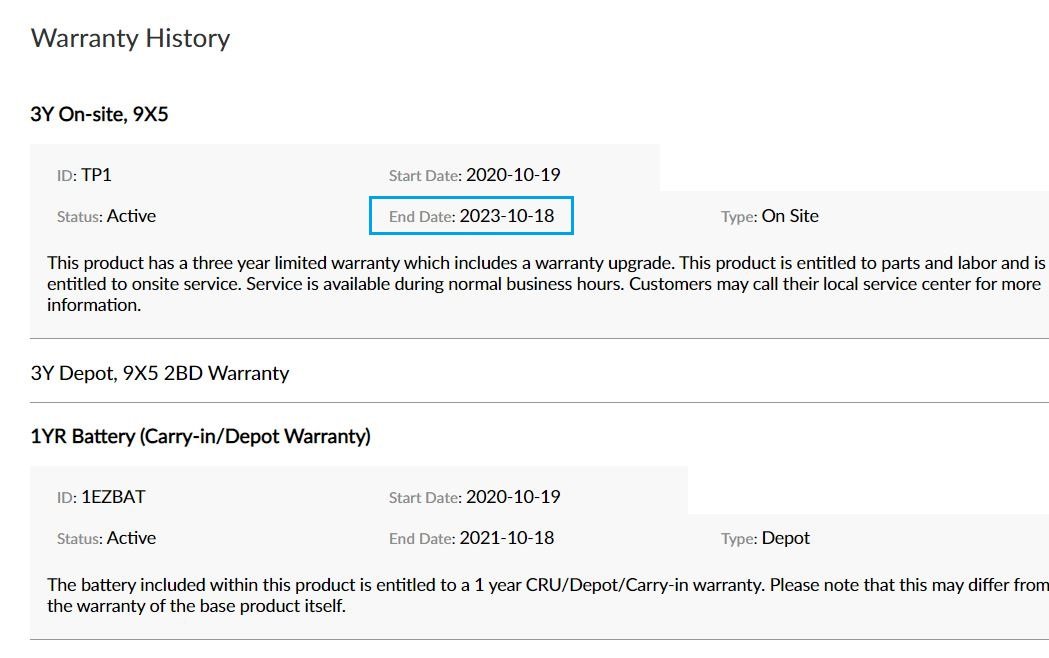Click the End Date 2021-10-18 value
Image resolution: width=1049 pixels, height=658 pixels.
tap(506, 538)
